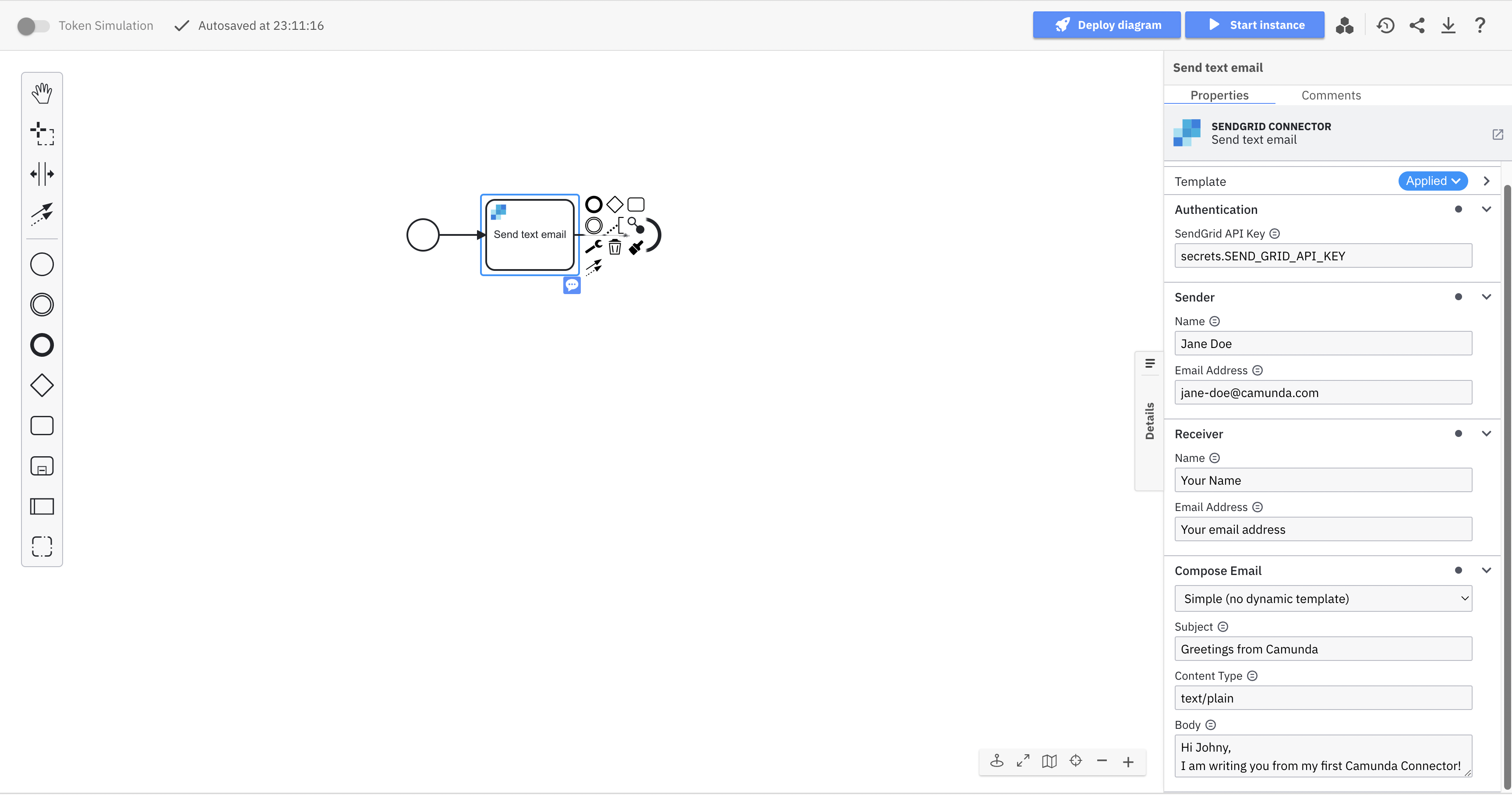Toggle the Sender section documentation dot

coord(1459,297)
